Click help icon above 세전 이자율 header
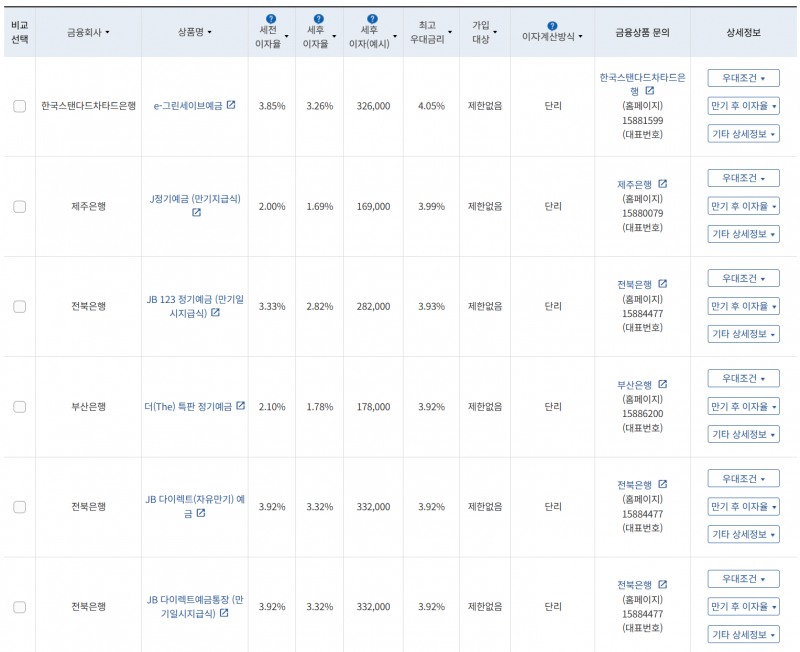The width and height of the screenshot is (800, 652). coord(271,19)
